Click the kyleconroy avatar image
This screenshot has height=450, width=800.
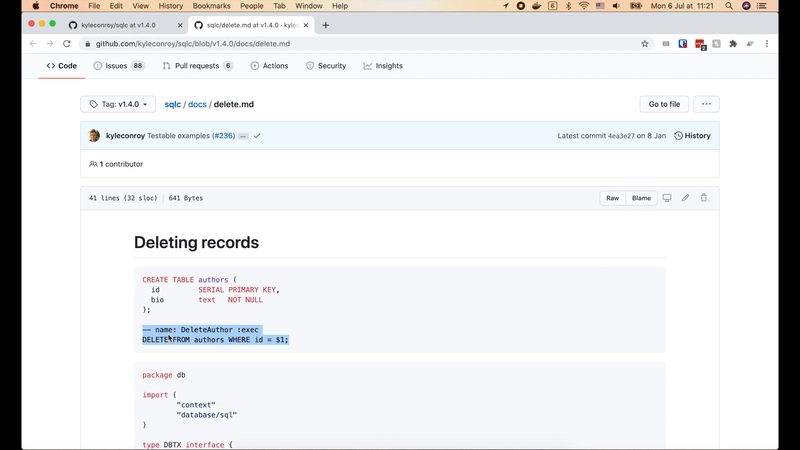pyautogui.click(x=94, y=135)
